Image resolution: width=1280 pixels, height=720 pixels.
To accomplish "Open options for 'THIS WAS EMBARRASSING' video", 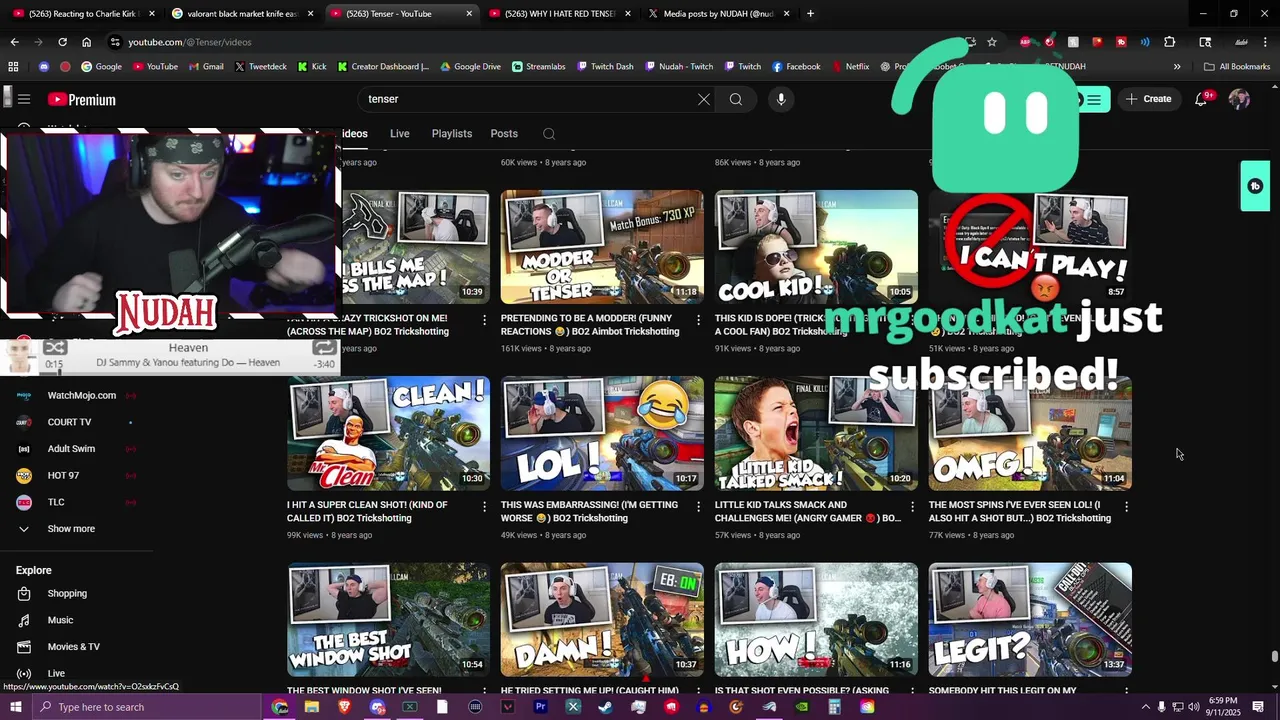I will point(699,507).
